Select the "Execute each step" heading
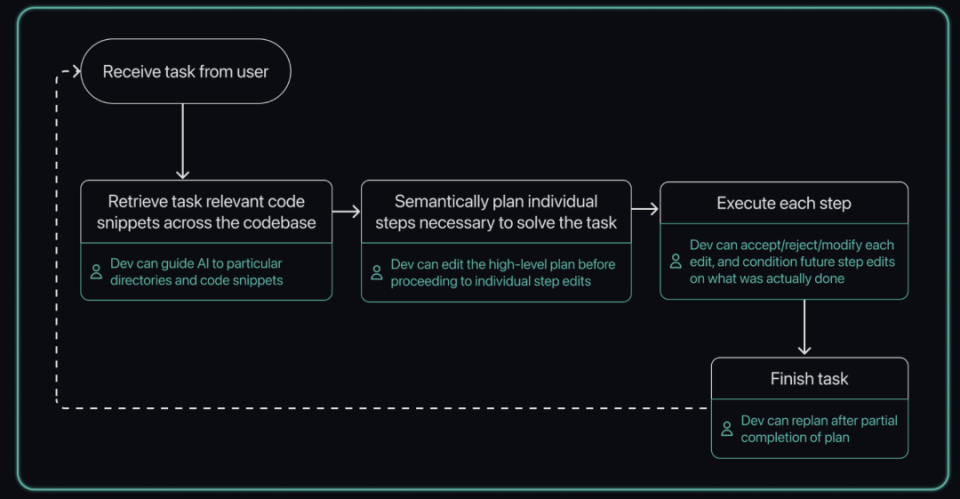Image resolution: width=960 pixels, height=499 pixels. coord(784,204)
